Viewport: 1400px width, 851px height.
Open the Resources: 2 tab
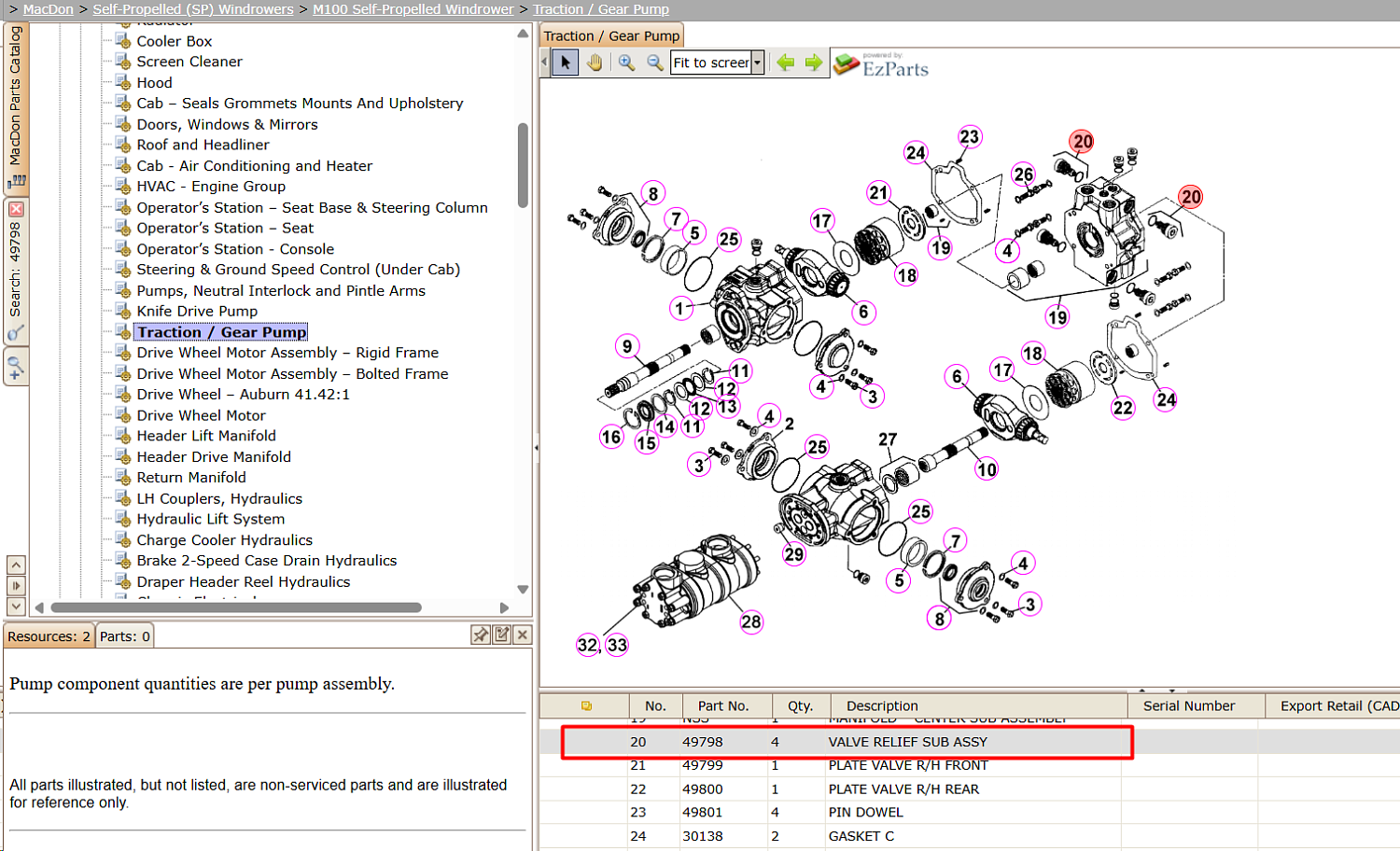coord(49,636)
